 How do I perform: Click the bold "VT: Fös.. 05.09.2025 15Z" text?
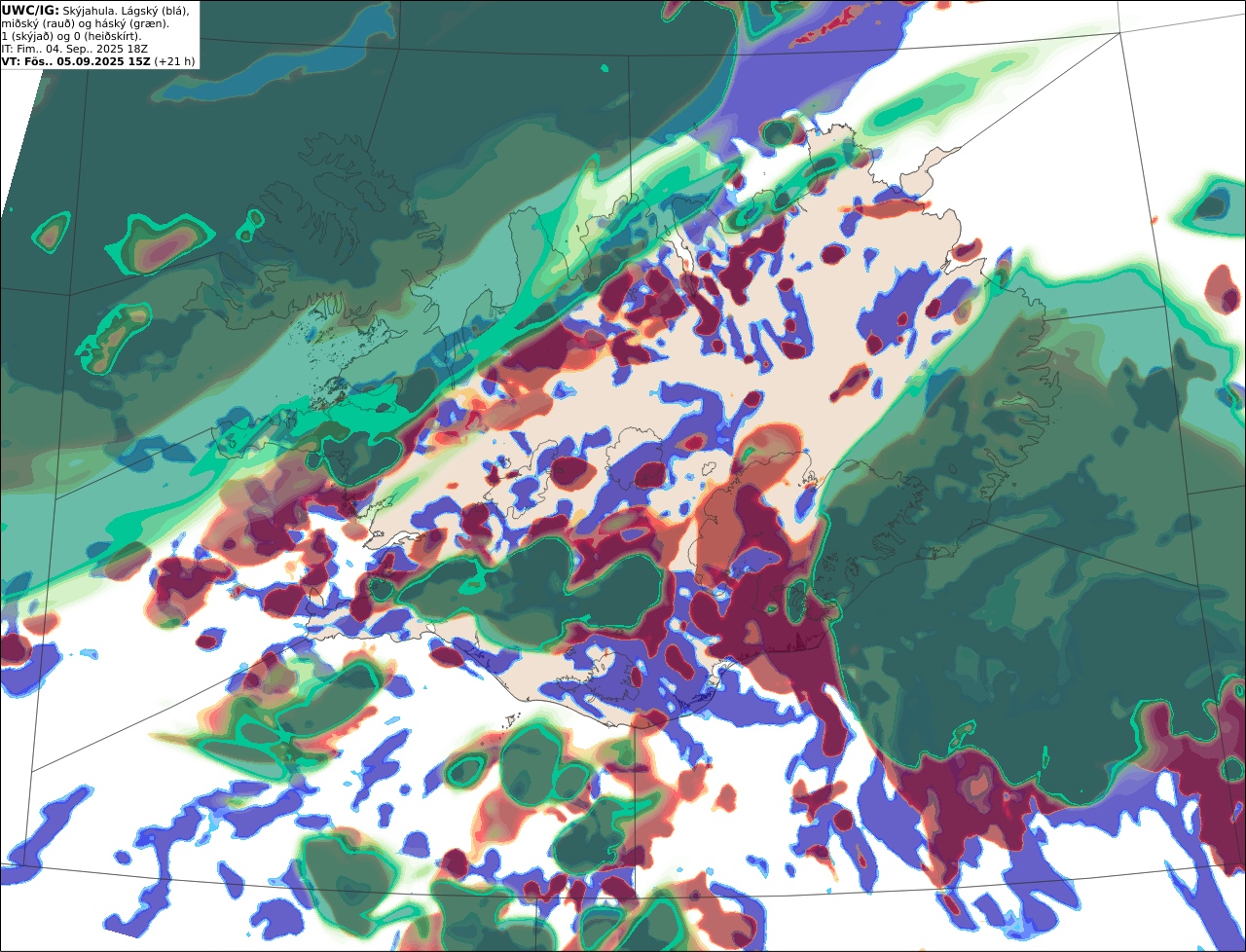coord(76,60)
